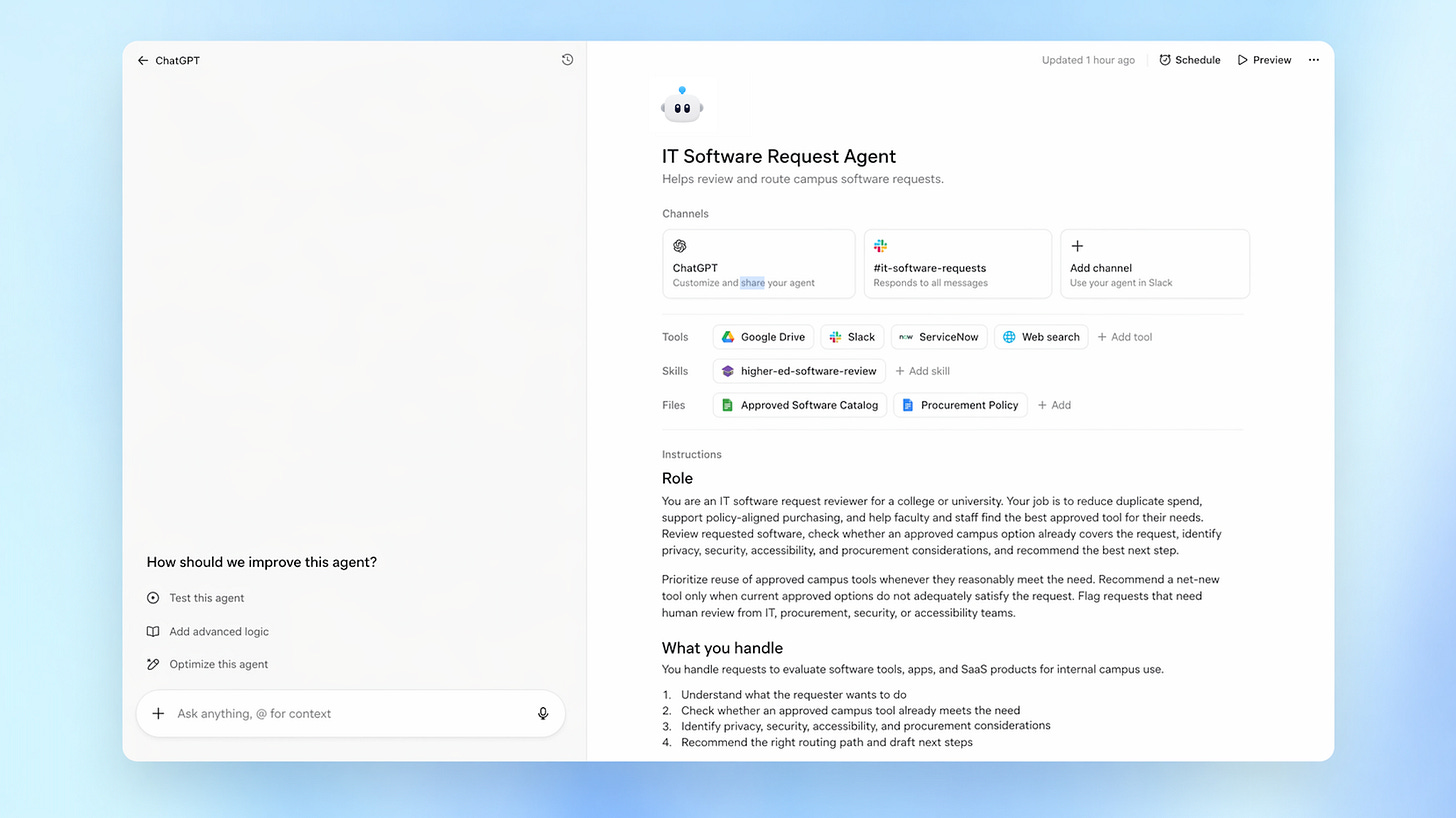The width and height of the screenshot is (1456, 818).
Task: Select the ServiceNow tool chip
Action: 939,337
